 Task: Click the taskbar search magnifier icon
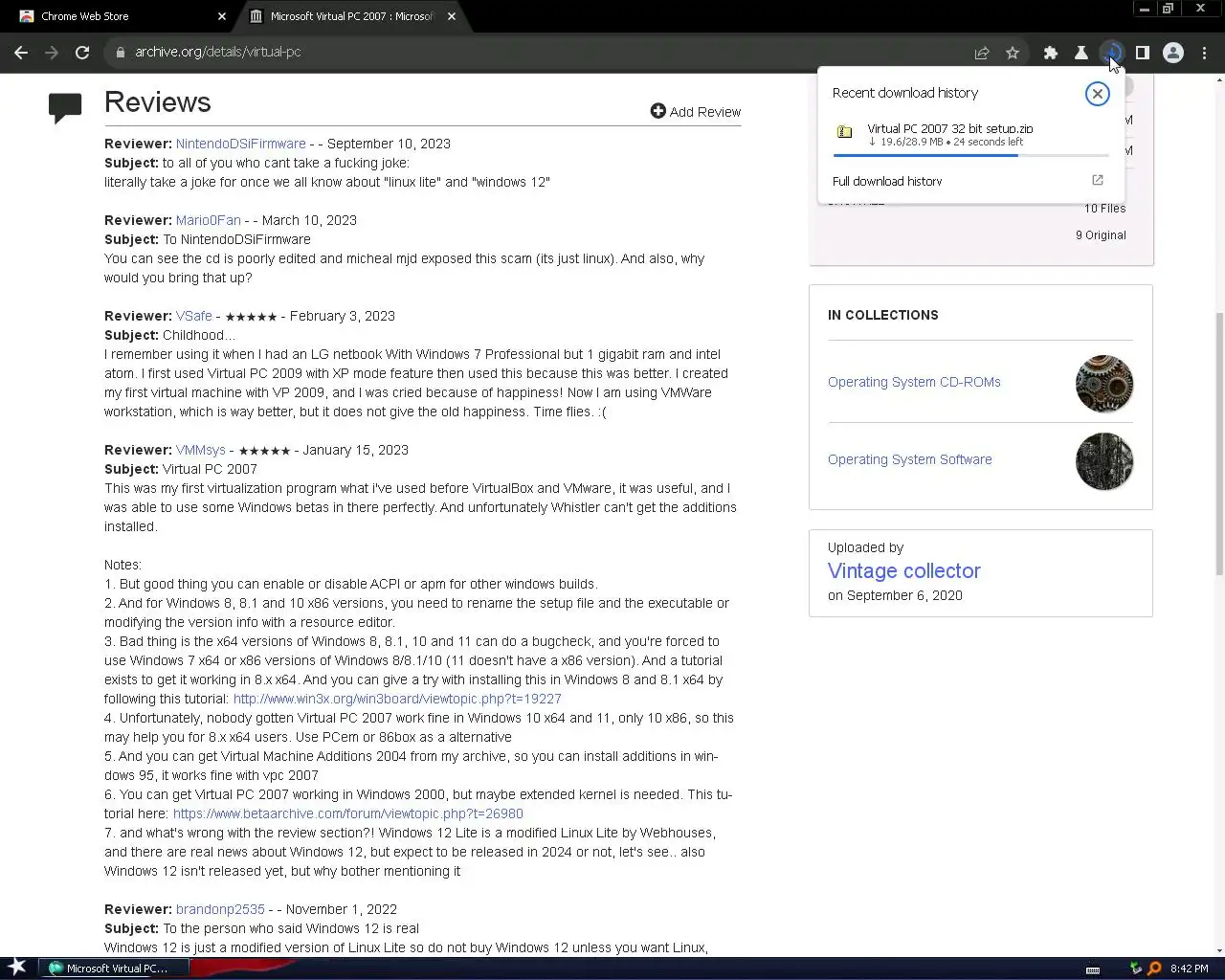[1155, 969]
